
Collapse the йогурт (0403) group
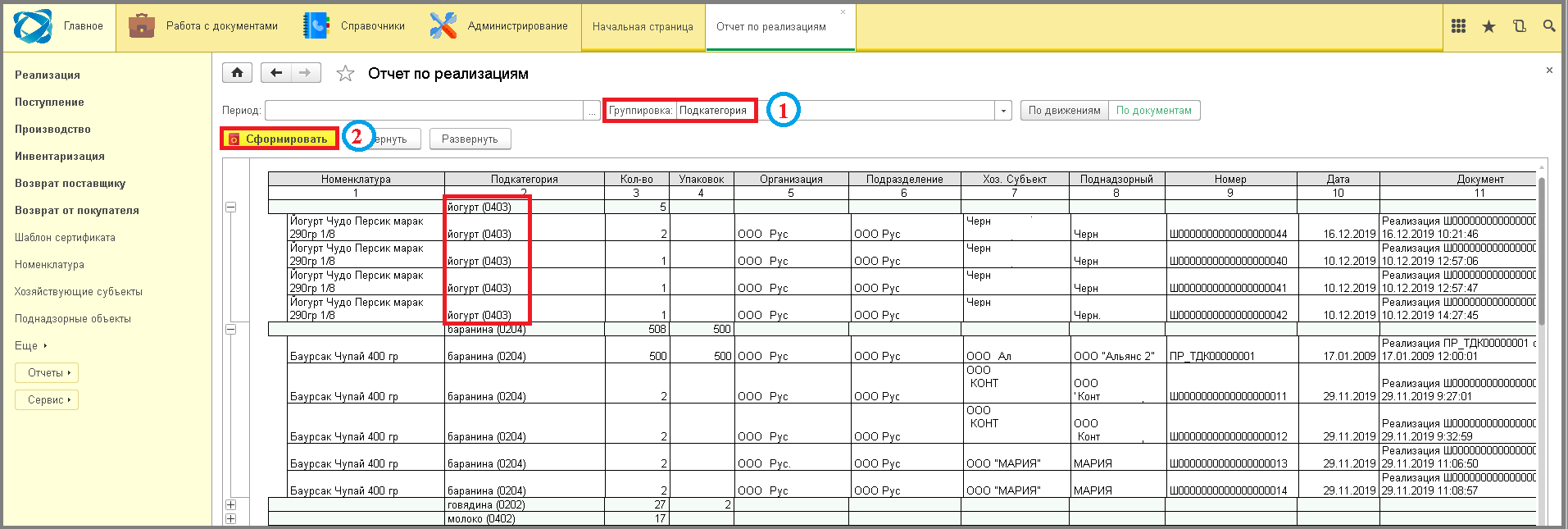tap(230, 207)
